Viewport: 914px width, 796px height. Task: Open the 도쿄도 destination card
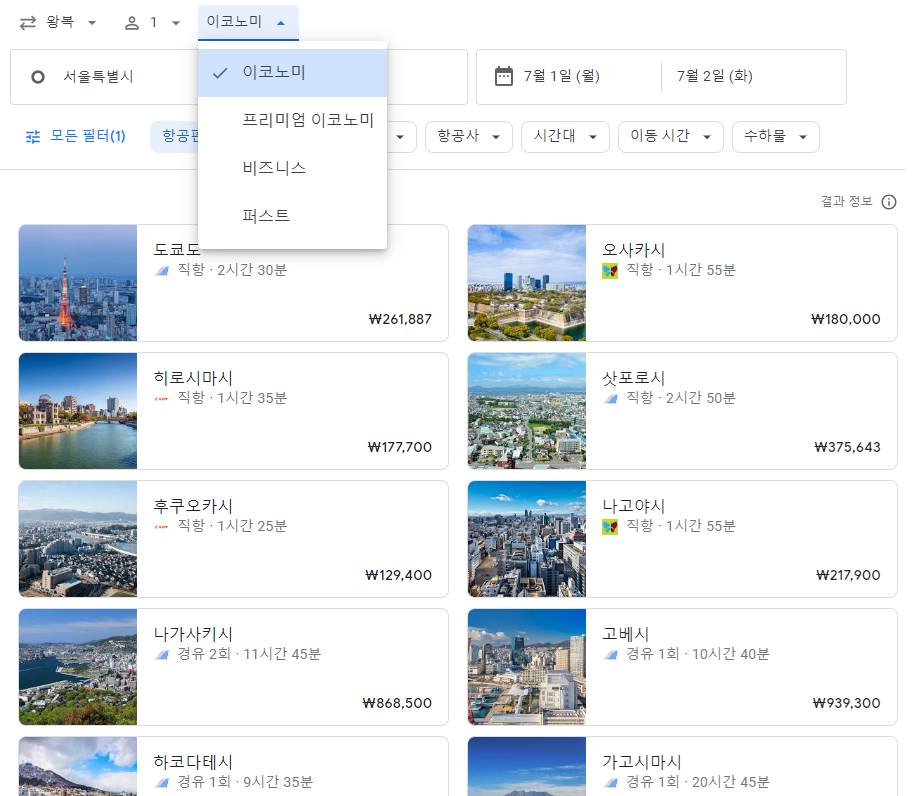click(x=234, y=283)
